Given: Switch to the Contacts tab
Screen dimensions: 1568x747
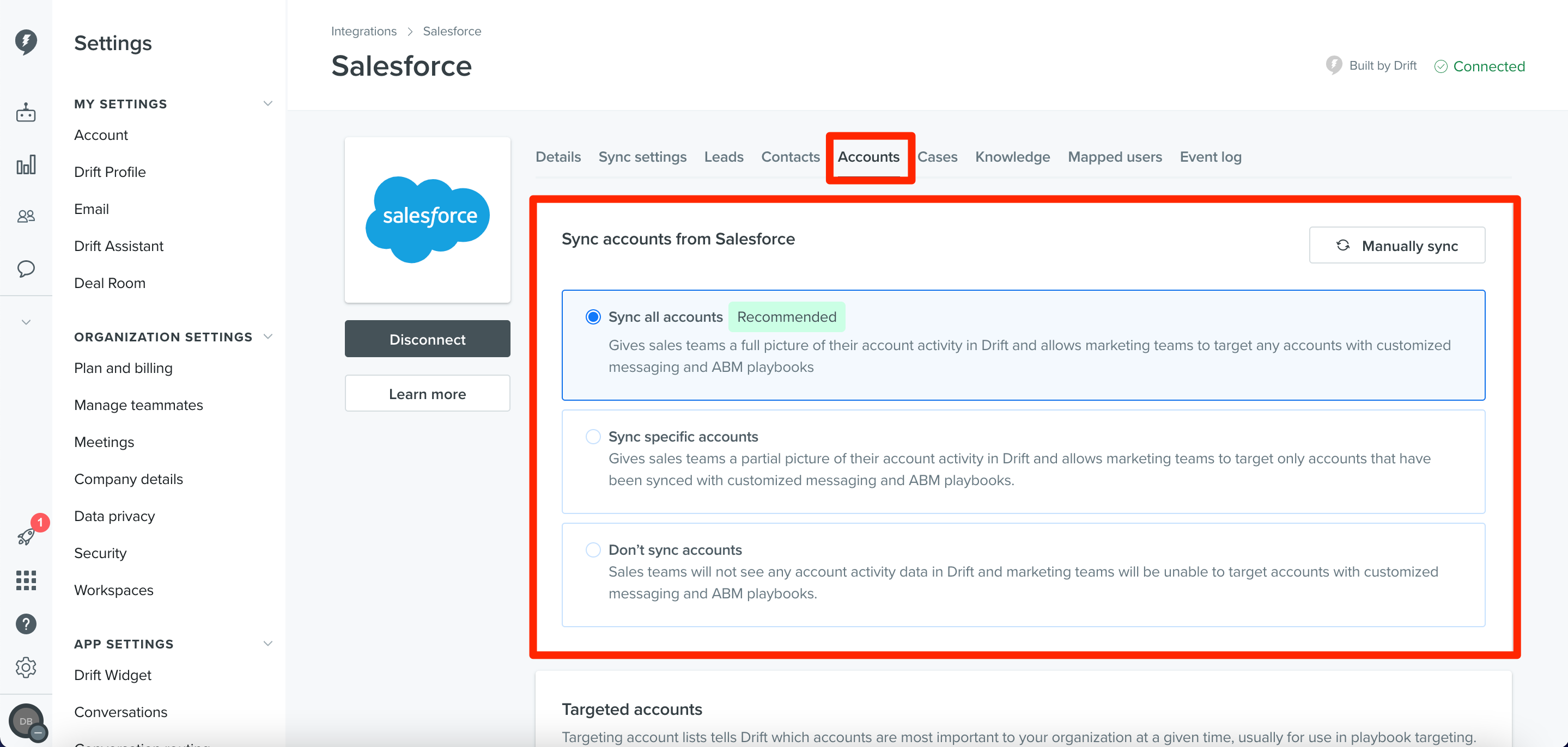Looking at the screenshot, I should point(790,157).
